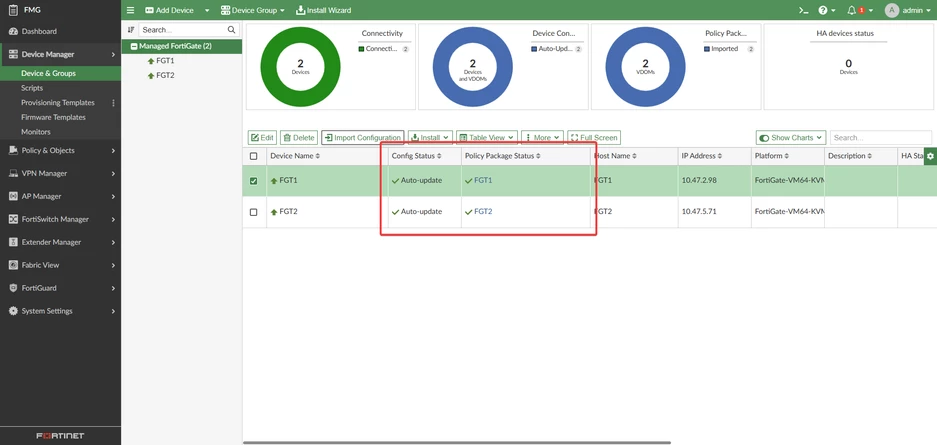This screenshot has width=937, height=445.
Task: Click the table search input field
Action: tap(880, 137)
